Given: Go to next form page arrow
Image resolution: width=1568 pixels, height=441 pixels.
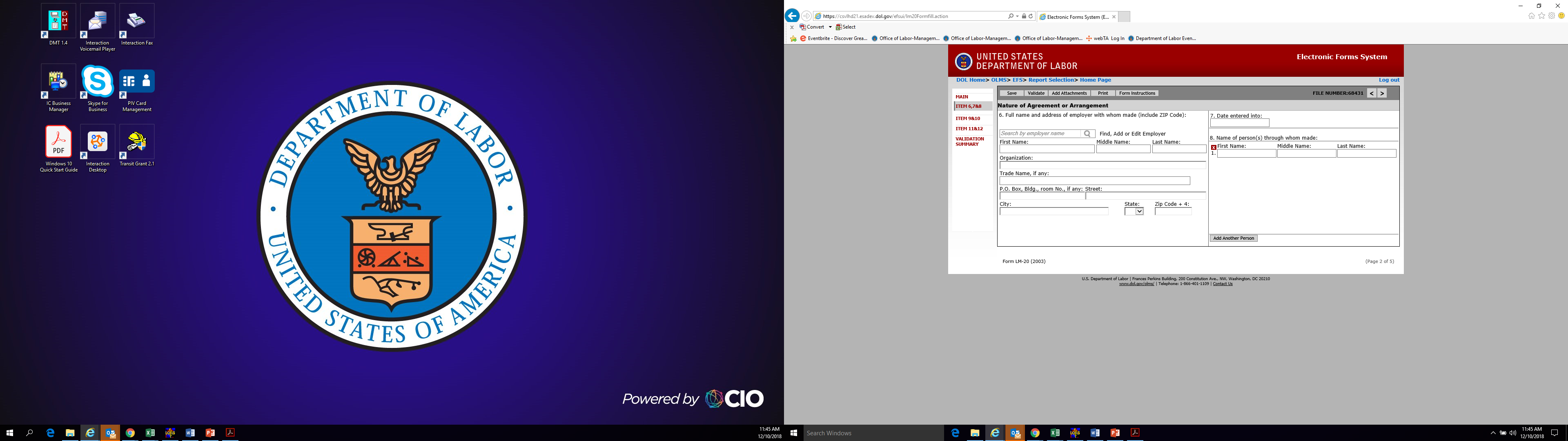Looking at the screenshot, I should click(x=1382, y=93).
